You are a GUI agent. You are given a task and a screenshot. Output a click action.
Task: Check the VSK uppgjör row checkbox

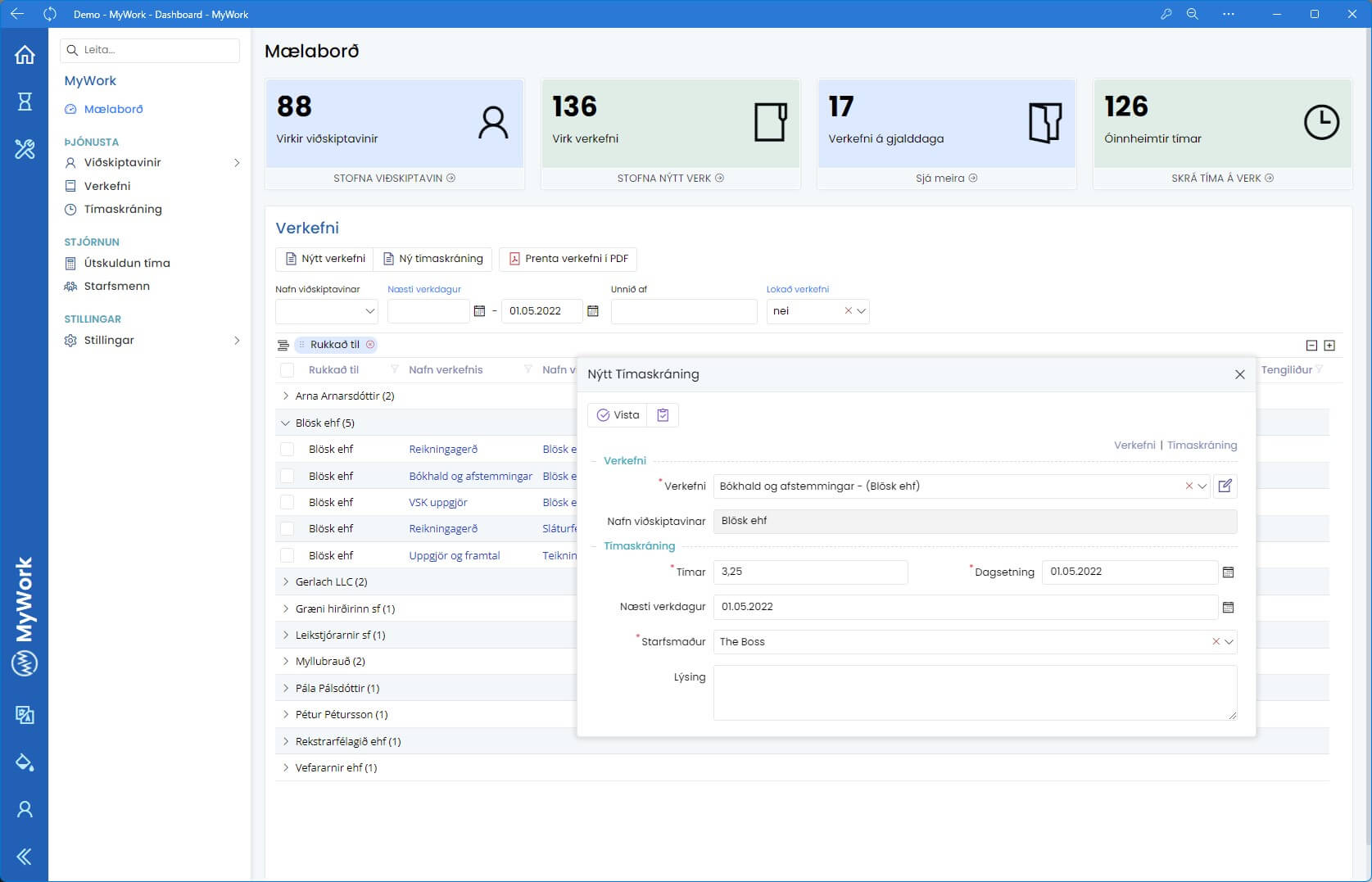coord(287,503)
